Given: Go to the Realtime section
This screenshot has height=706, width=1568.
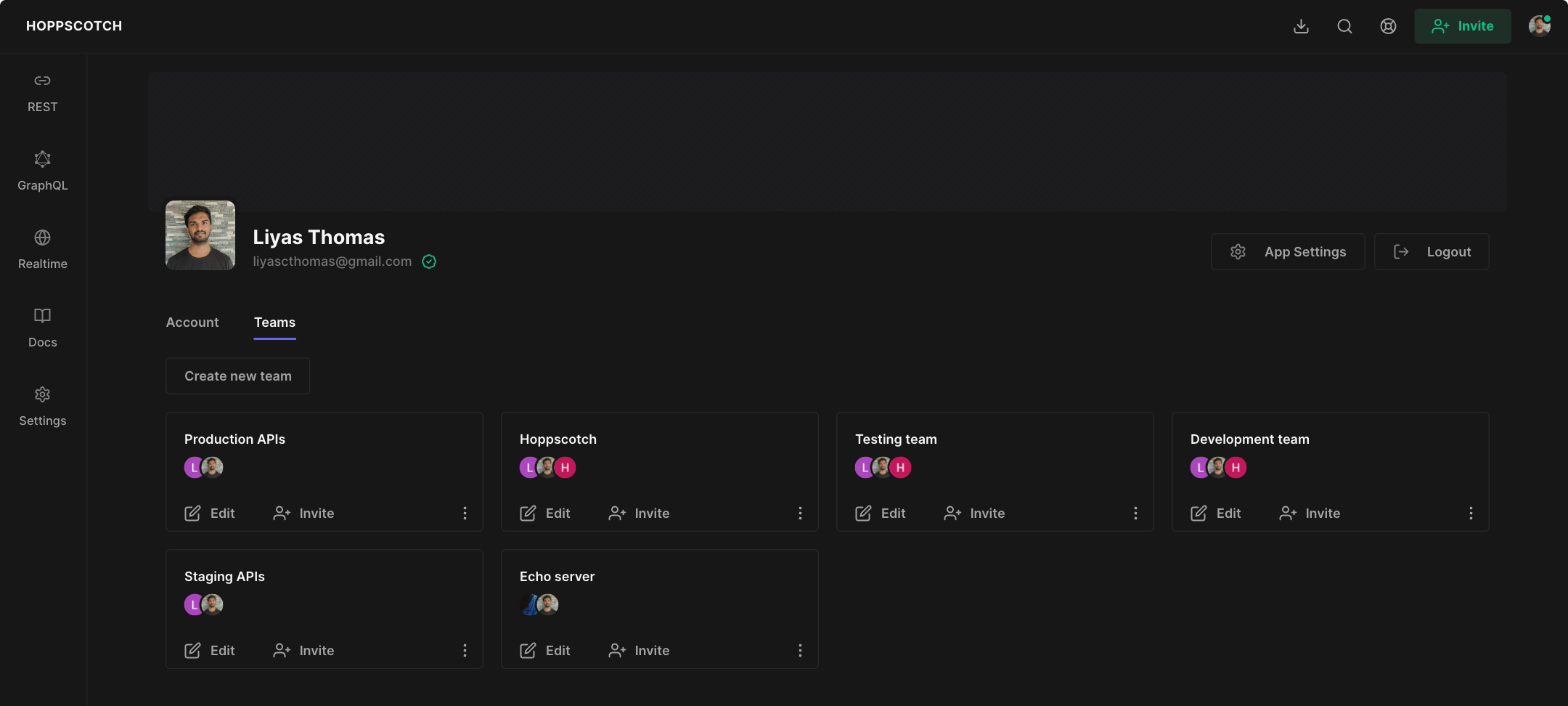Looking at the screenshot, I should tap(42, 250).
